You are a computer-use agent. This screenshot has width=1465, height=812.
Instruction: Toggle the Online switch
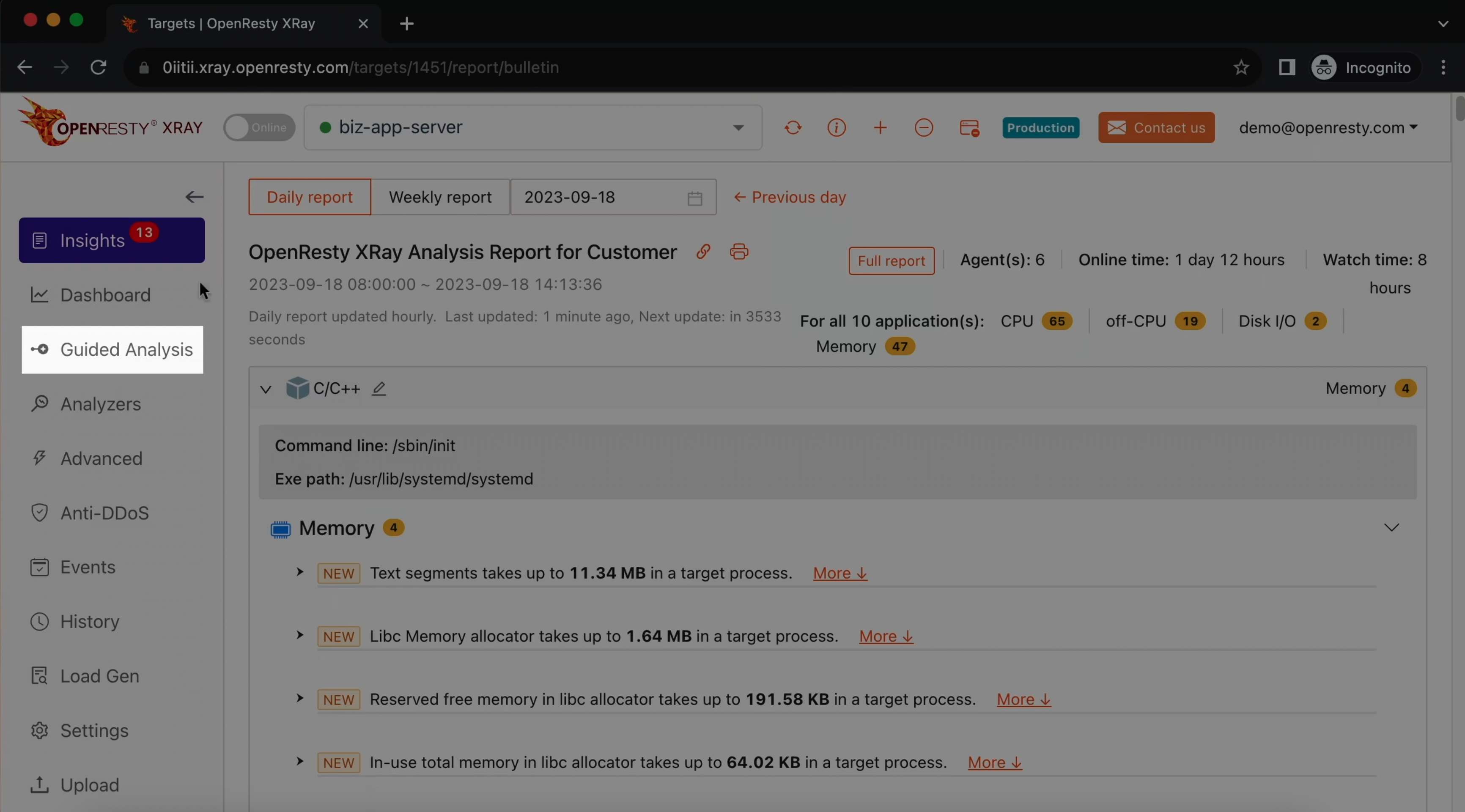pyautogui.click(x=259, y=127)
